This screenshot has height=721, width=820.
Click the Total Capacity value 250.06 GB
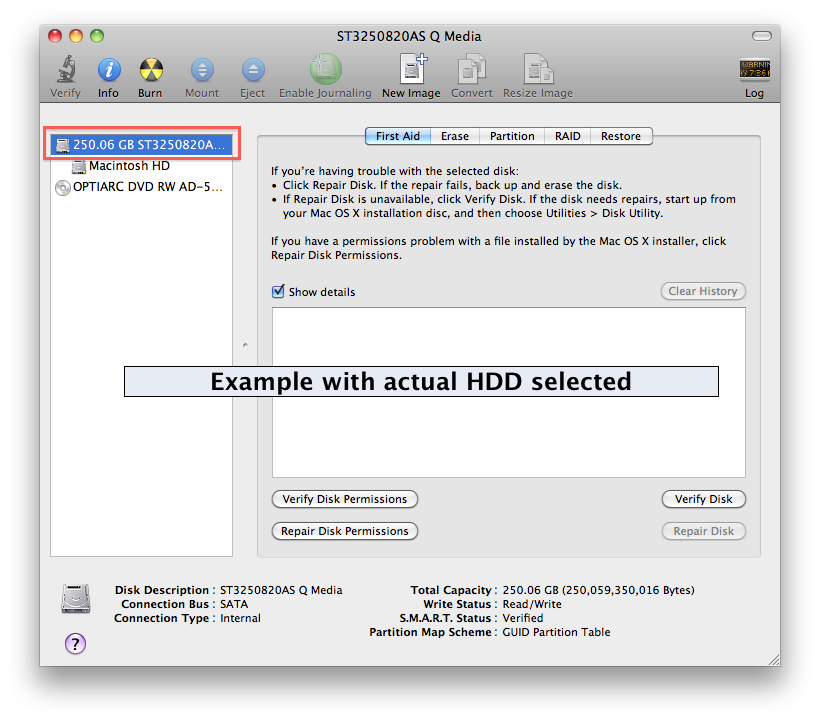[598, 590]
